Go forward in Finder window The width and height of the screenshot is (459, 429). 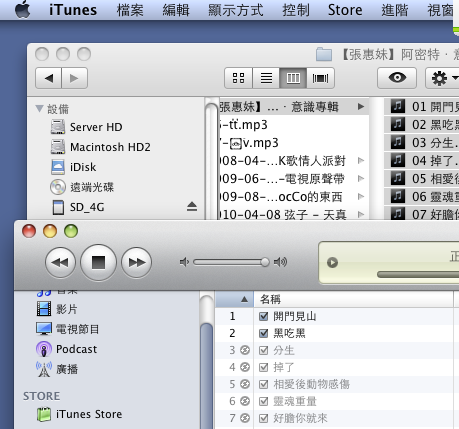pyautogui.click(x=74, y=78)
